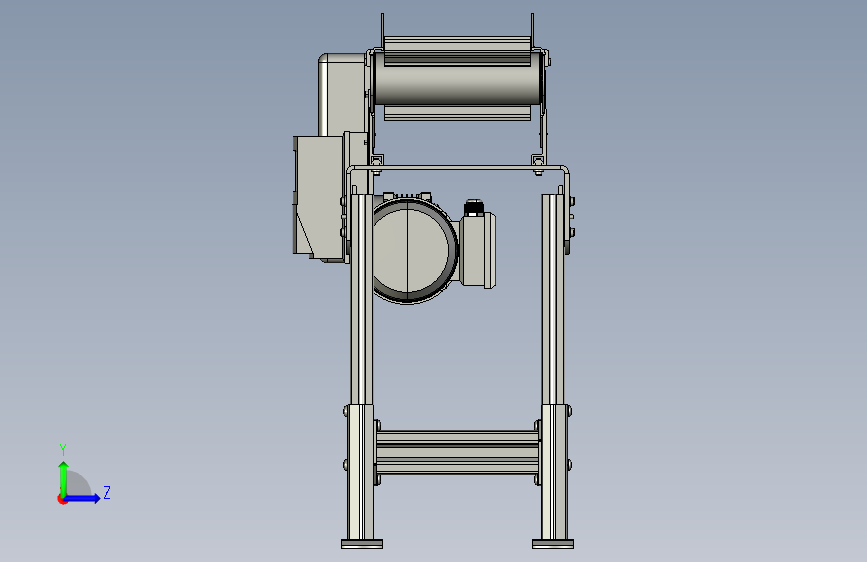Image resolution: width=867 pixels, height=562 pixels.
Task: Select the black cable gland on the terminal box
Action: coord(473,207)
